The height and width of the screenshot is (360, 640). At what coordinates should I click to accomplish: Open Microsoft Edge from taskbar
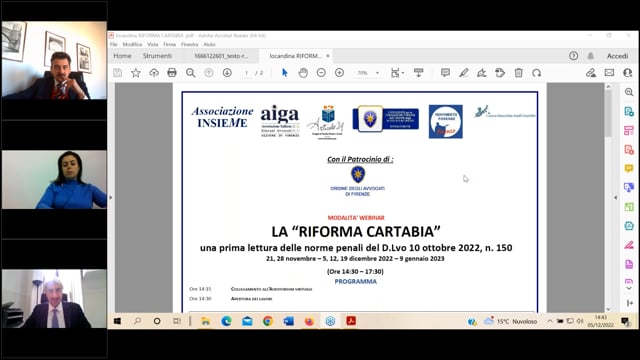coord(226,321)
